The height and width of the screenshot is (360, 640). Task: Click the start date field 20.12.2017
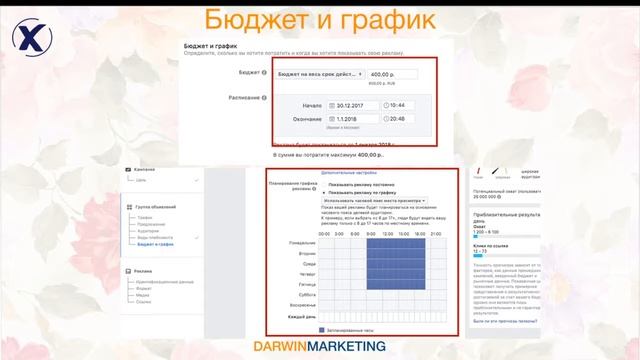coord(353,106)
